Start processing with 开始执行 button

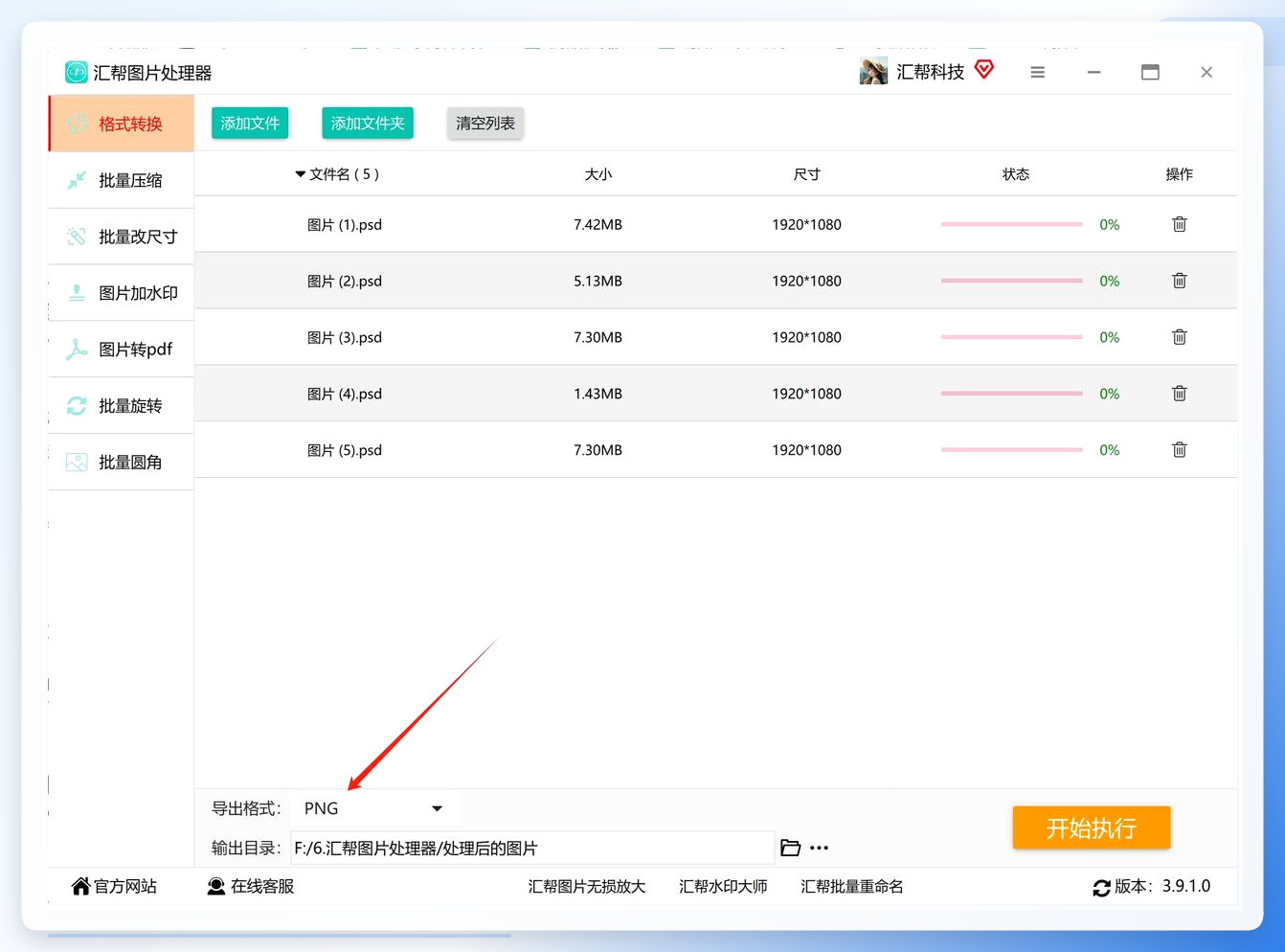point(1092,827)
